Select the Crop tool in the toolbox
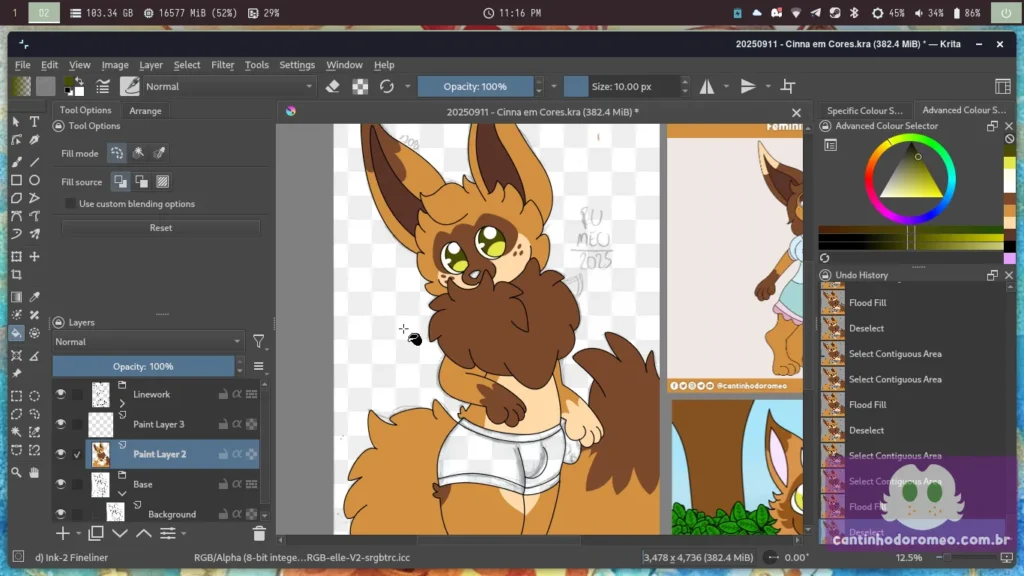Screen dimensions: 1024x576 pyautogui.click(x=16, y=275)
